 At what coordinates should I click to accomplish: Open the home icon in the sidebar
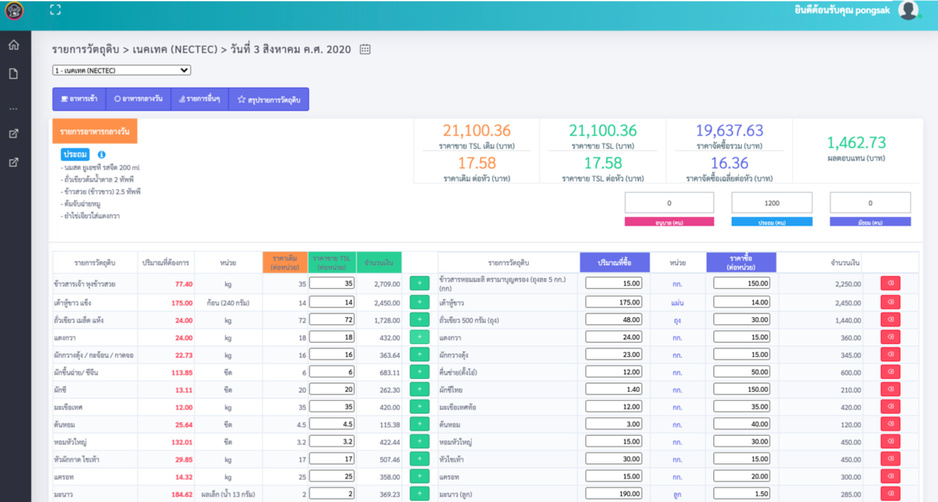coord(14,45)
